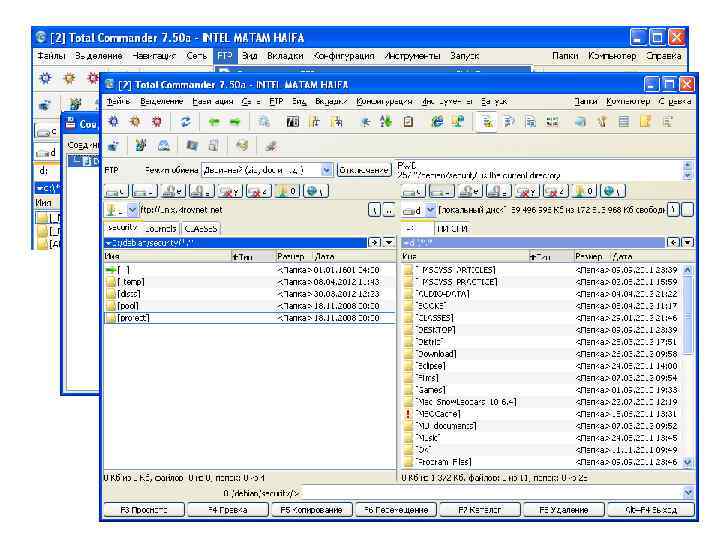
Task: Open network neighborhood in right panel drive bar
Action: pos(613,191)
